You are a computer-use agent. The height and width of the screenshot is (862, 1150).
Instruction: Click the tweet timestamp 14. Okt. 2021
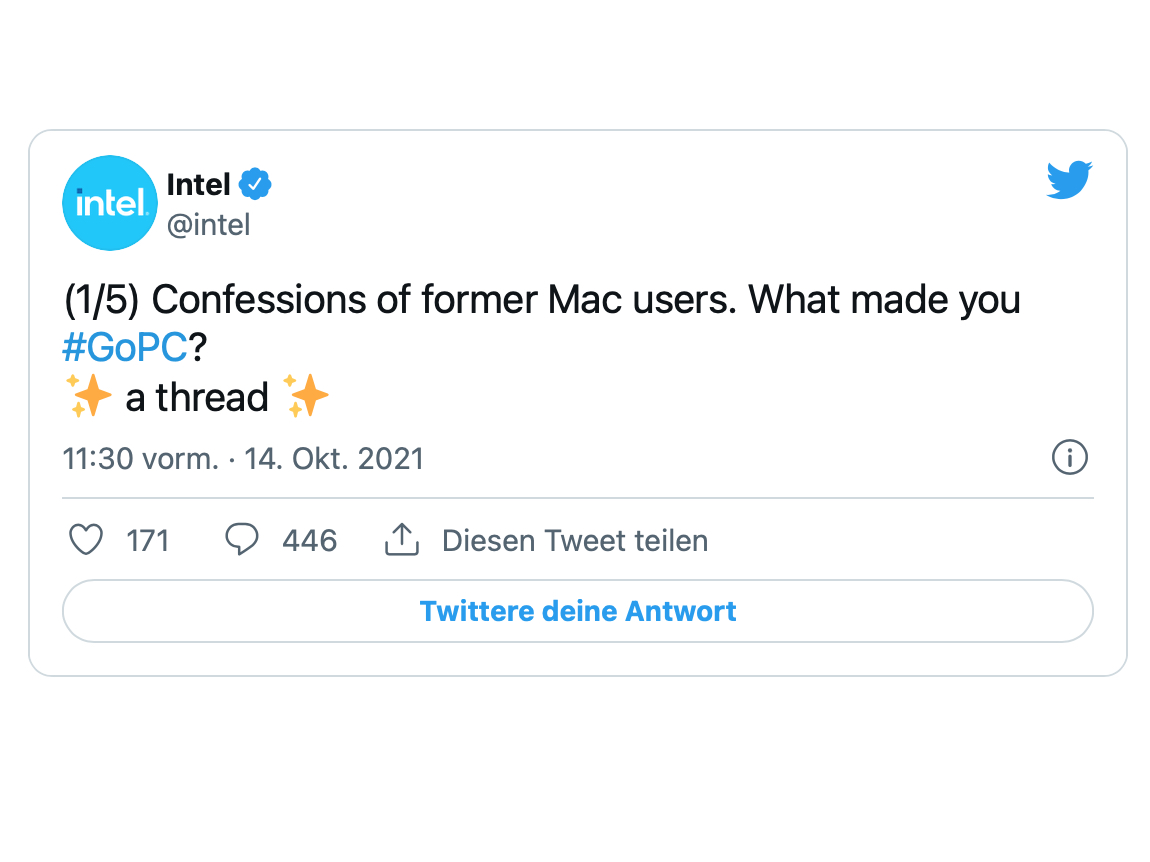(x=335, y=459)
